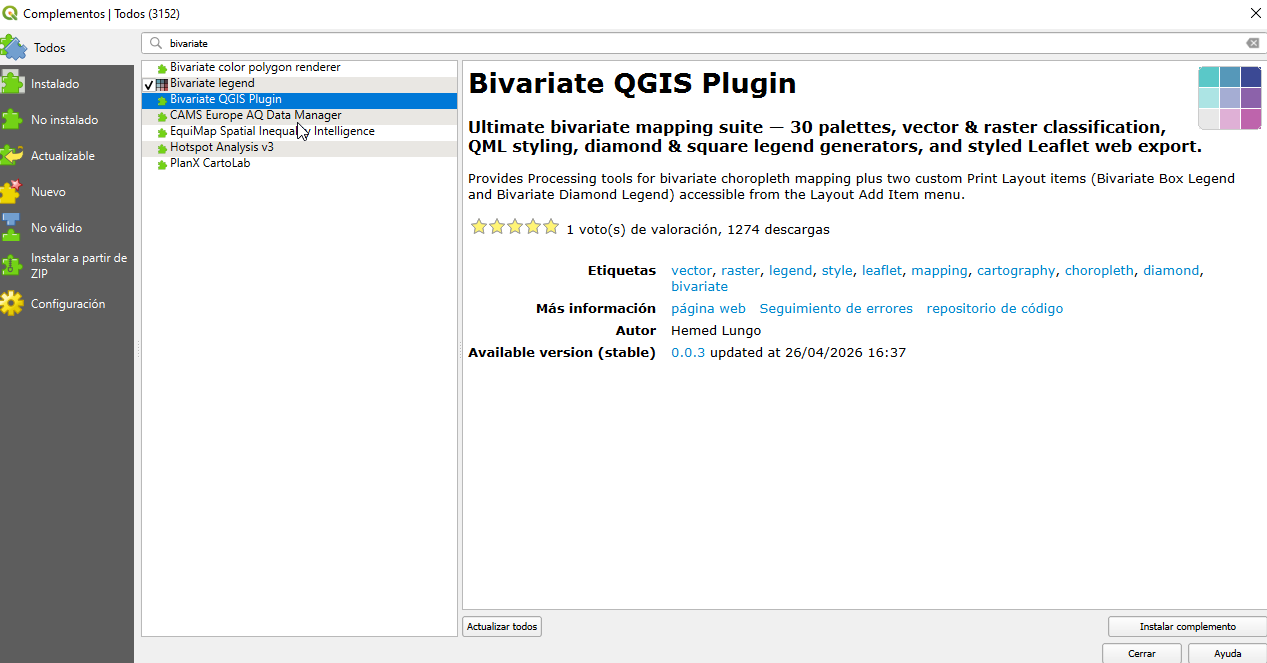1267x663 pixels.
Task: Click the Cerrar button
Action: pyautogui.click(x=1141, y=653)
